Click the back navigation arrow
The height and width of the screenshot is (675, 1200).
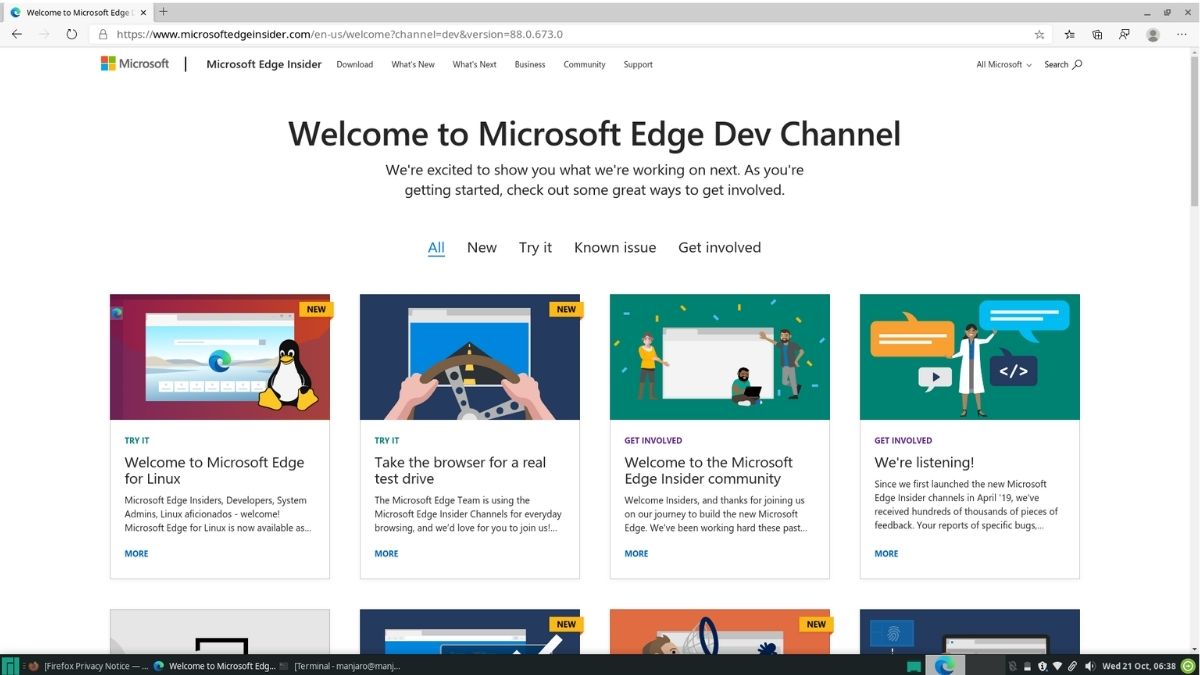point(16,33)
